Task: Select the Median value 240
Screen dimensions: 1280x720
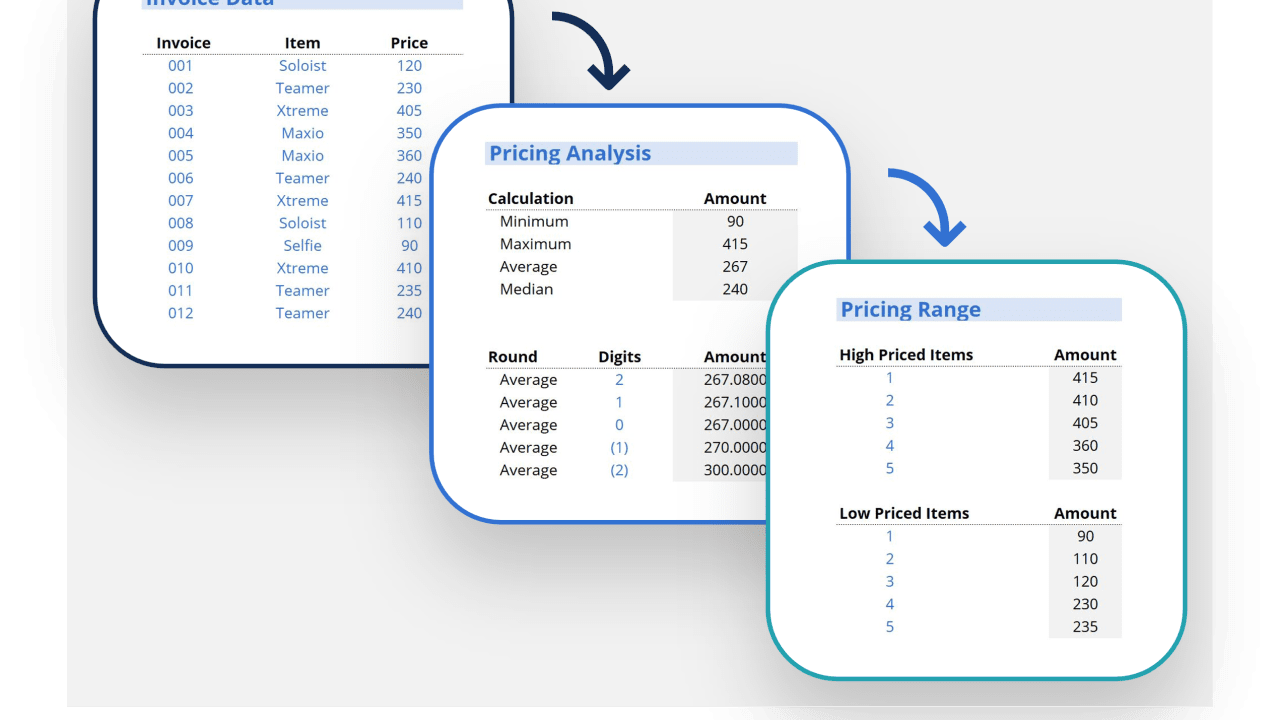Action: tap(735, 289)
